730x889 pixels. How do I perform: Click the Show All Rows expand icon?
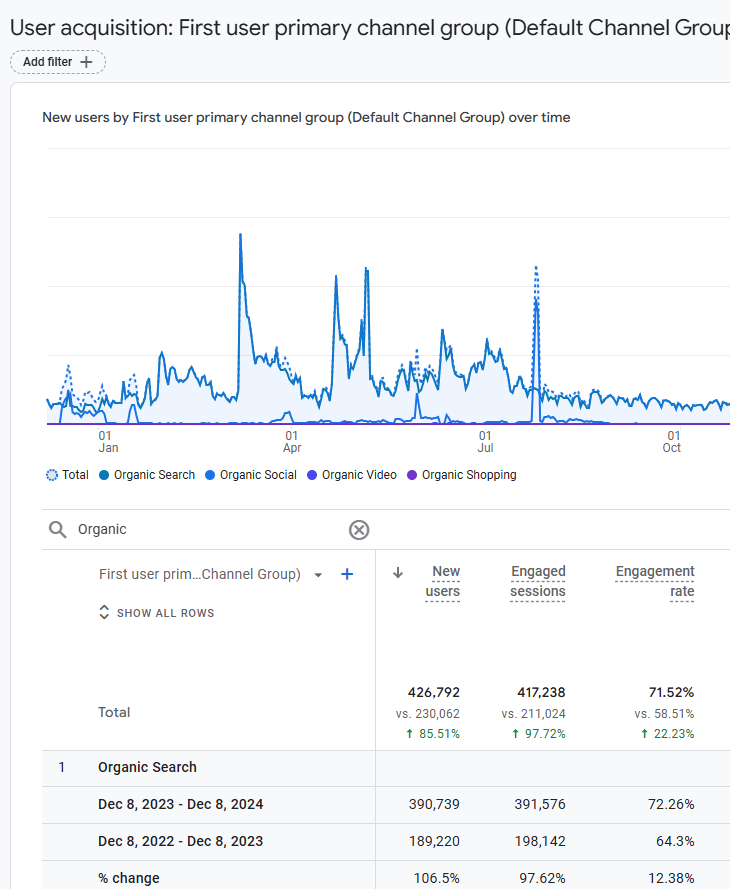coord(104,613)
